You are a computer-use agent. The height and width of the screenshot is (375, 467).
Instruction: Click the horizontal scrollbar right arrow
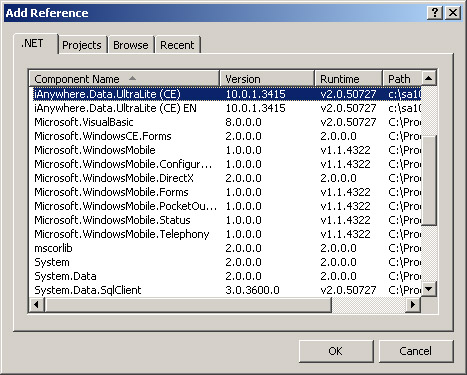point(413,304)
